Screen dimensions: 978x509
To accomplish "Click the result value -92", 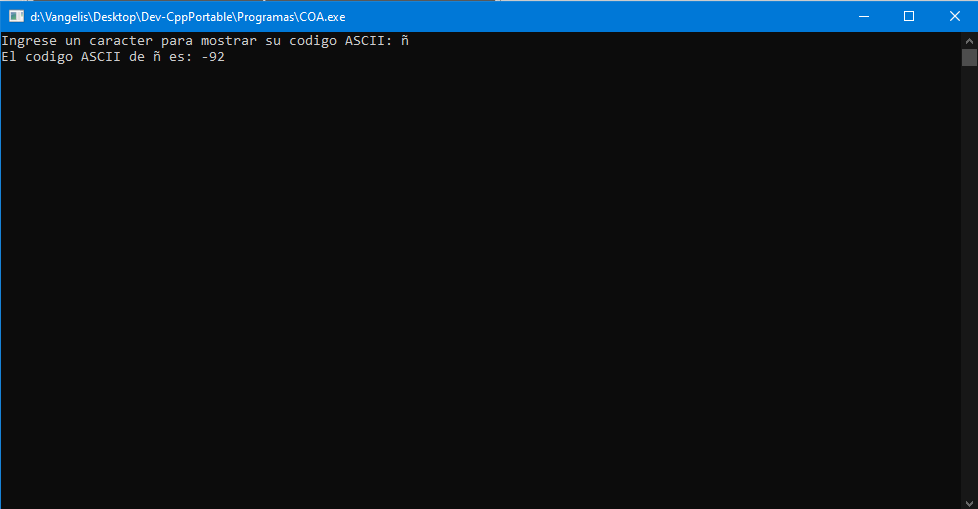I will click(x=213, y=57).
